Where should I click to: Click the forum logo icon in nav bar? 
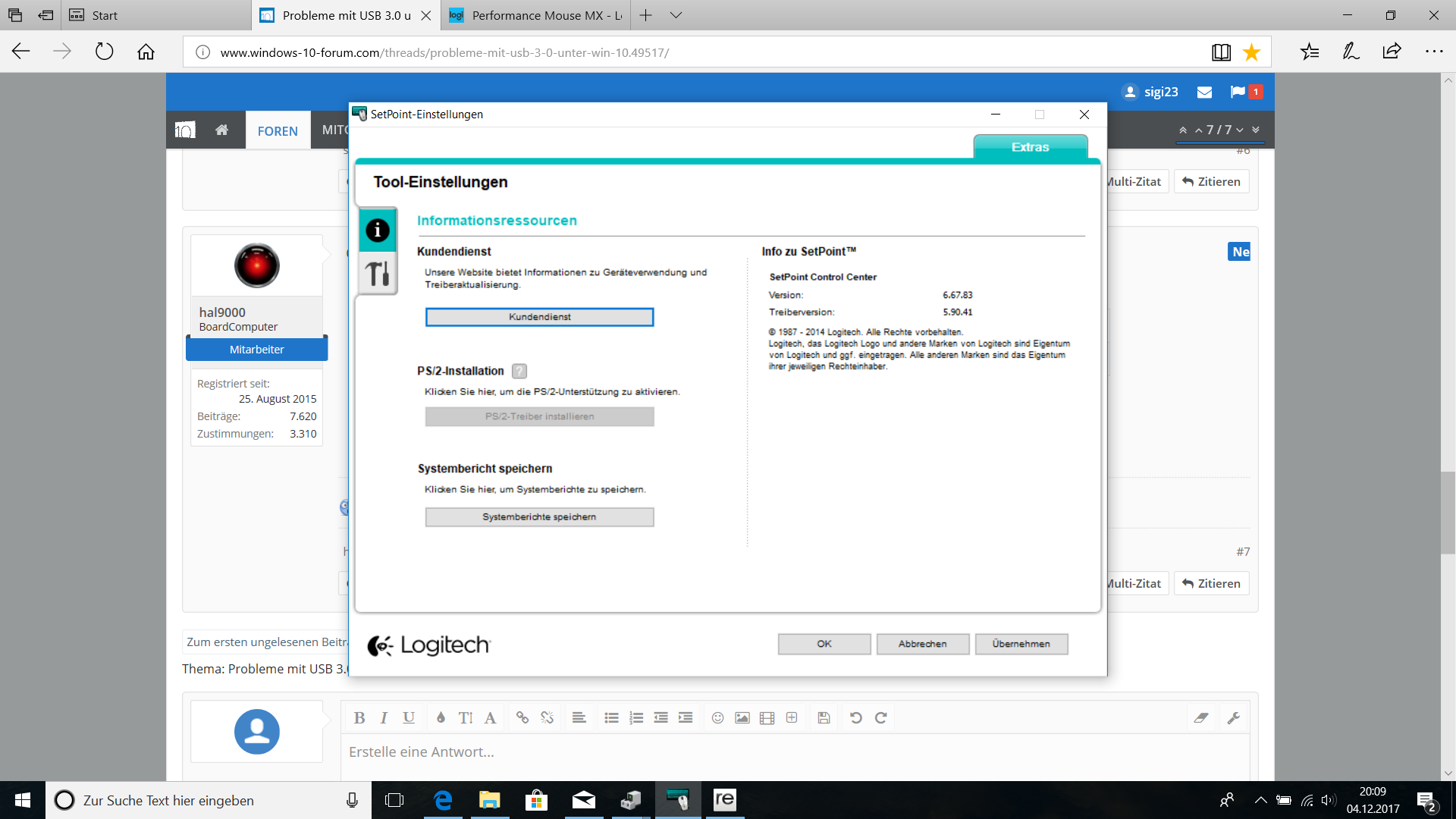pos(186,130)
